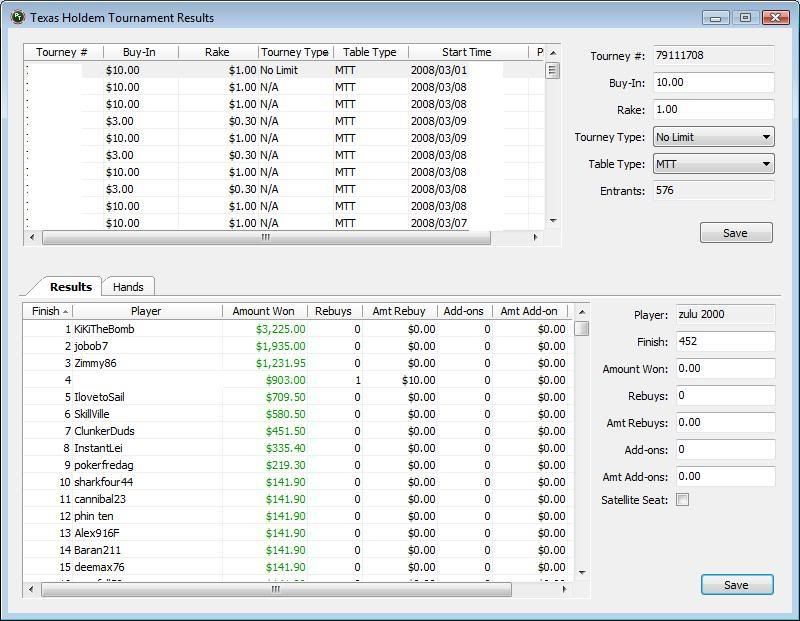Screen dimensions: 800x621
Task: Click into the Rake text field
Action: tap(713, 110)
